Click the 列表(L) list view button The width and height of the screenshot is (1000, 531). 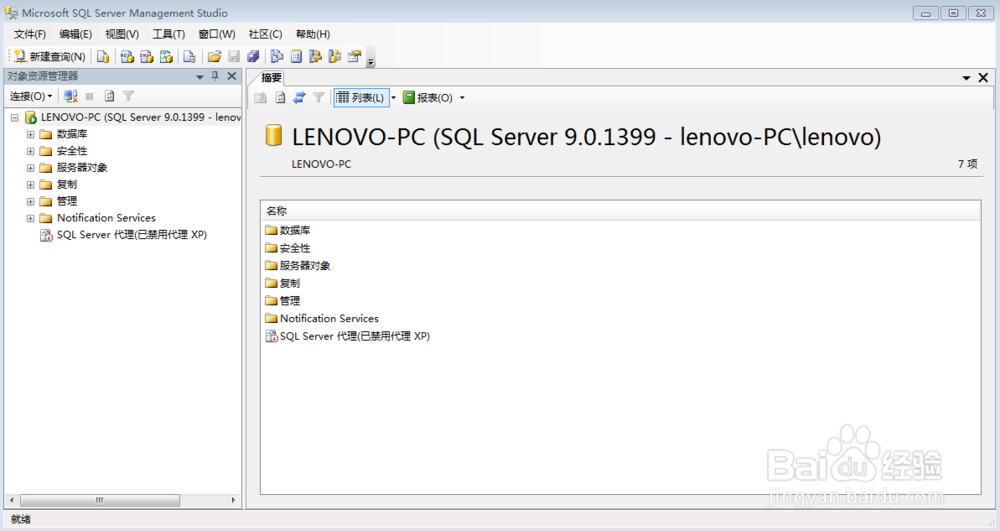point(361,98)
